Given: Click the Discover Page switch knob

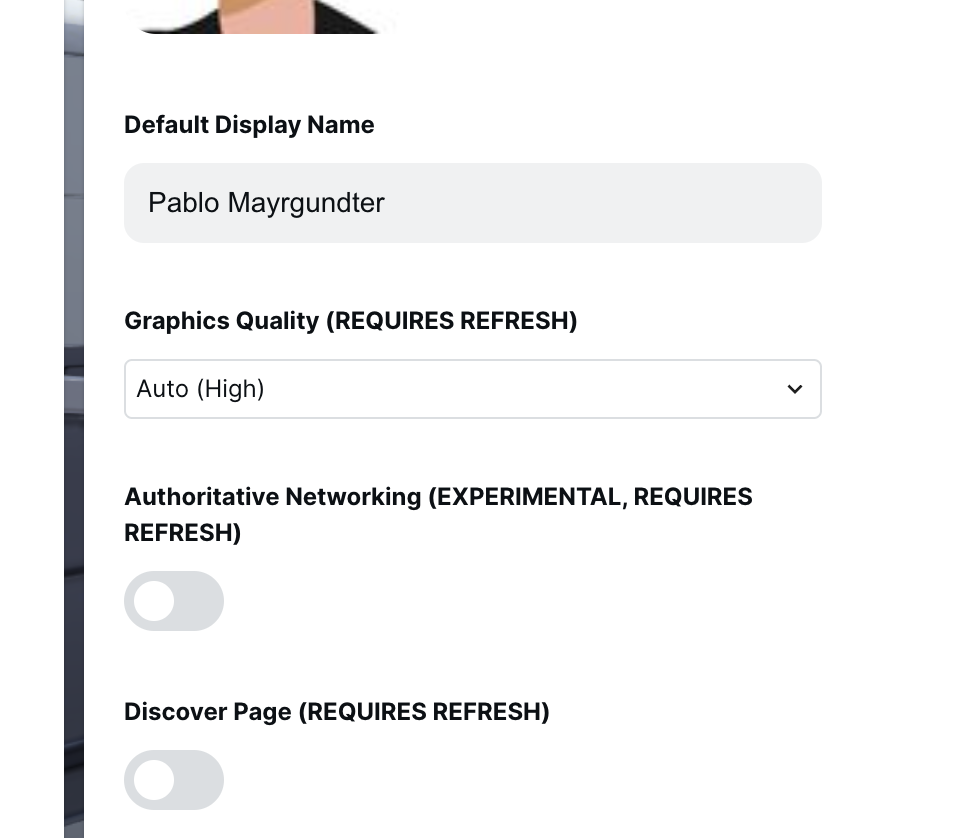Looking at the screenshot, I should (155, 780).
